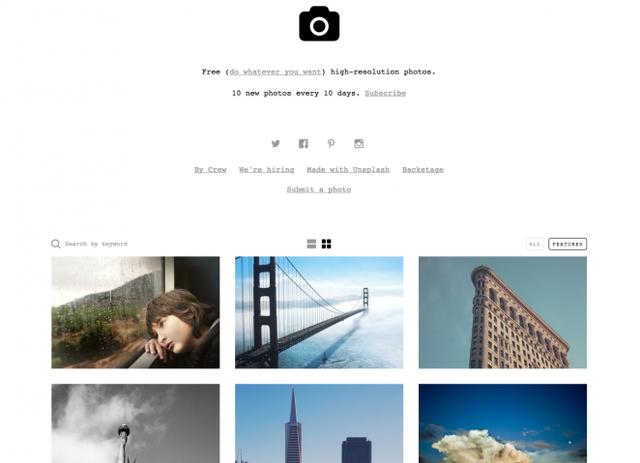Open the Golden Gate Bridge photo
Viewport: 640px width, 463px height.
[x=319, y=312]
